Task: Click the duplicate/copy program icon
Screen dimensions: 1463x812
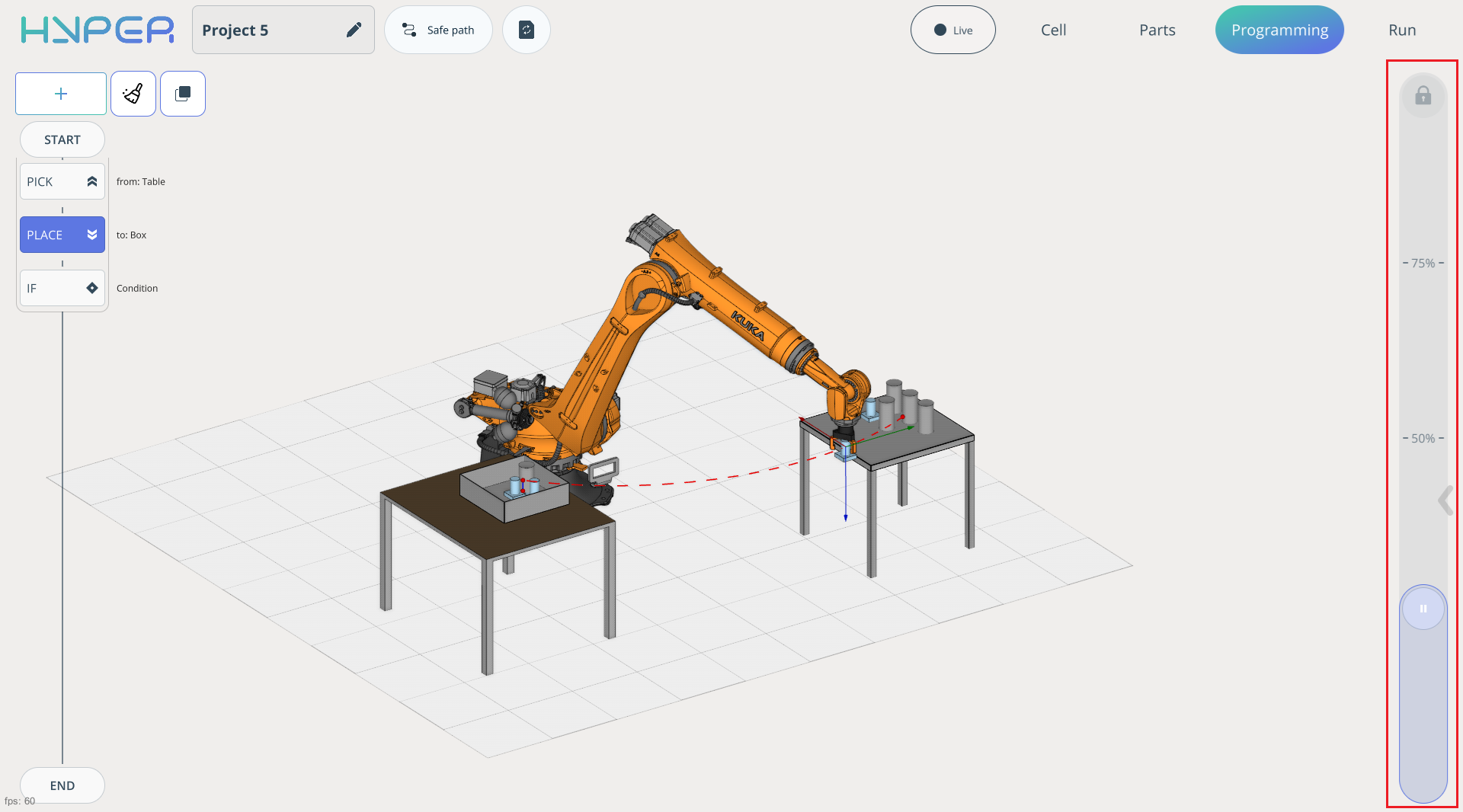Action: [x=183, y=94]
